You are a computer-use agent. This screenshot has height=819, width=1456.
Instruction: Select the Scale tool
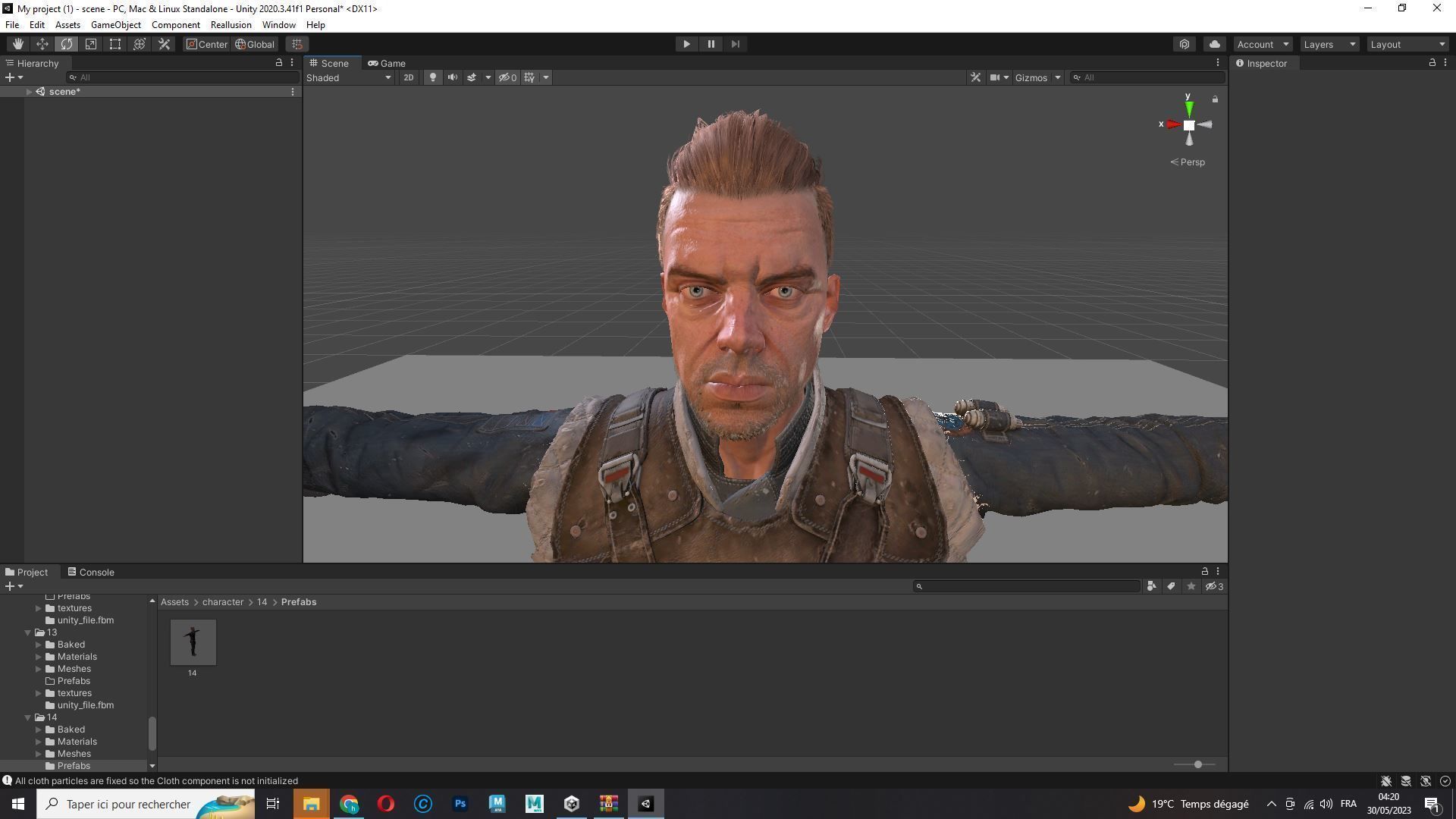tap(91, 44)
